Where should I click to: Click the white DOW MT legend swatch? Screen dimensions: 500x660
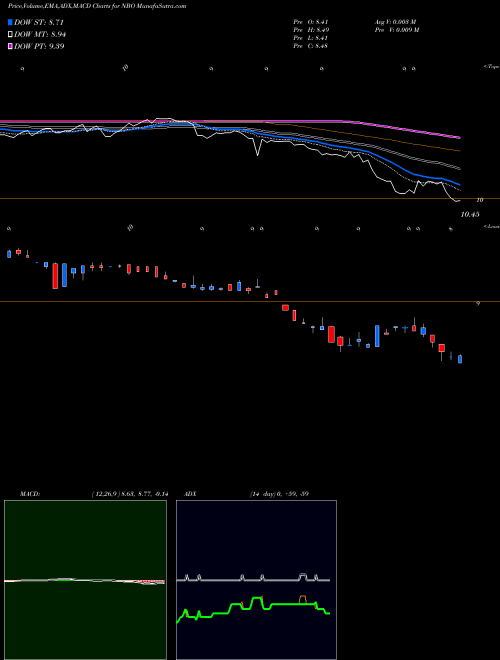click(x=10, y=35)
